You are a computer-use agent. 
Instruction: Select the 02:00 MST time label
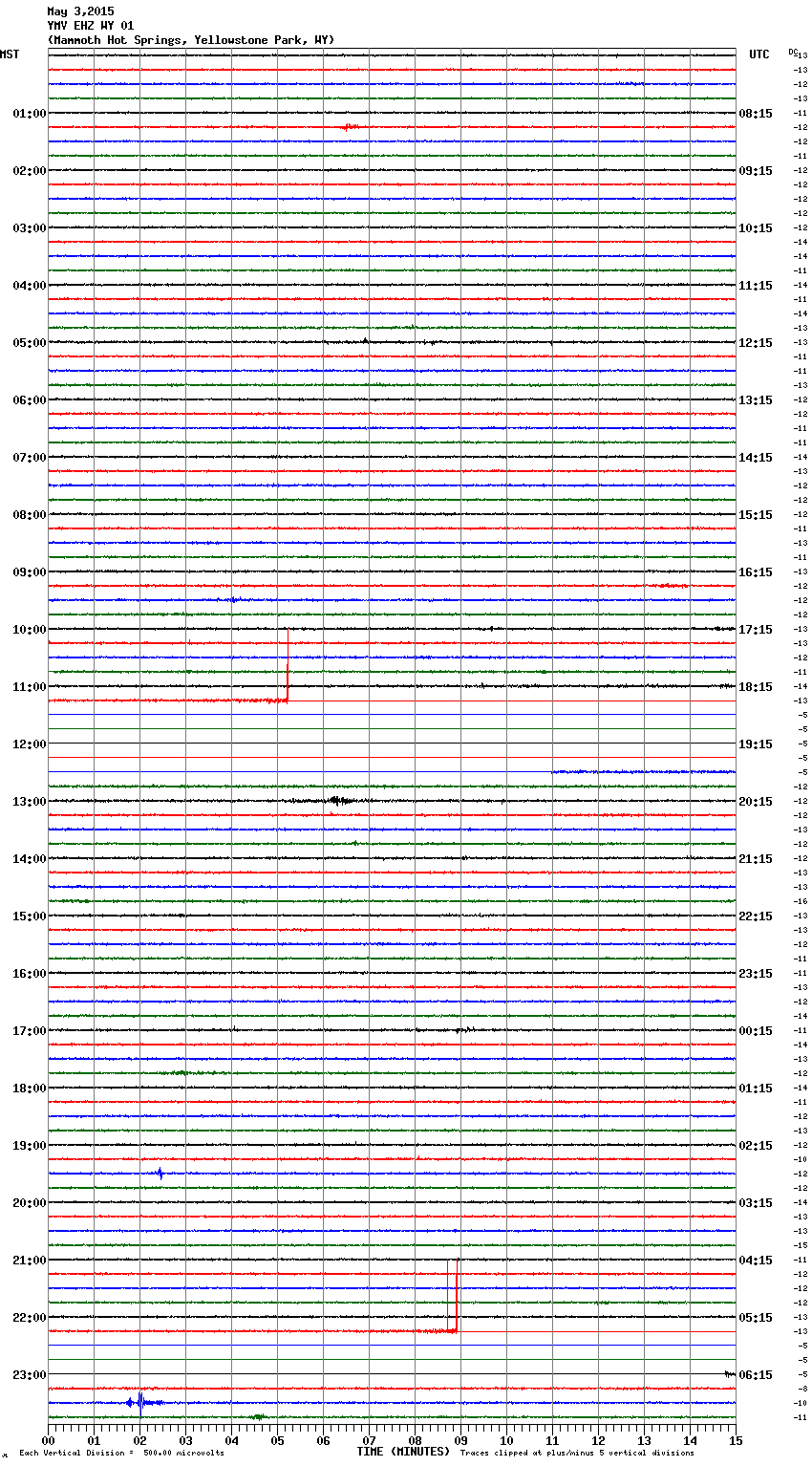click(x=30, y=171)
